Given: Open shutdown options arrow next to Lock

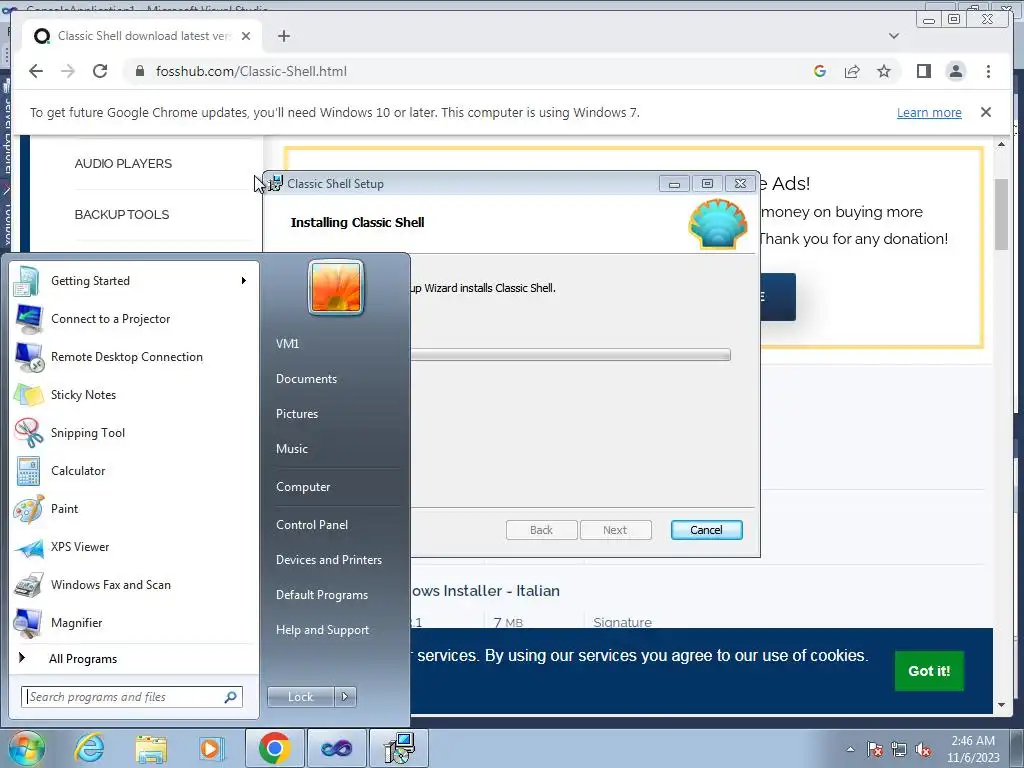Looking at the screenshot, I should pos(345,697).
